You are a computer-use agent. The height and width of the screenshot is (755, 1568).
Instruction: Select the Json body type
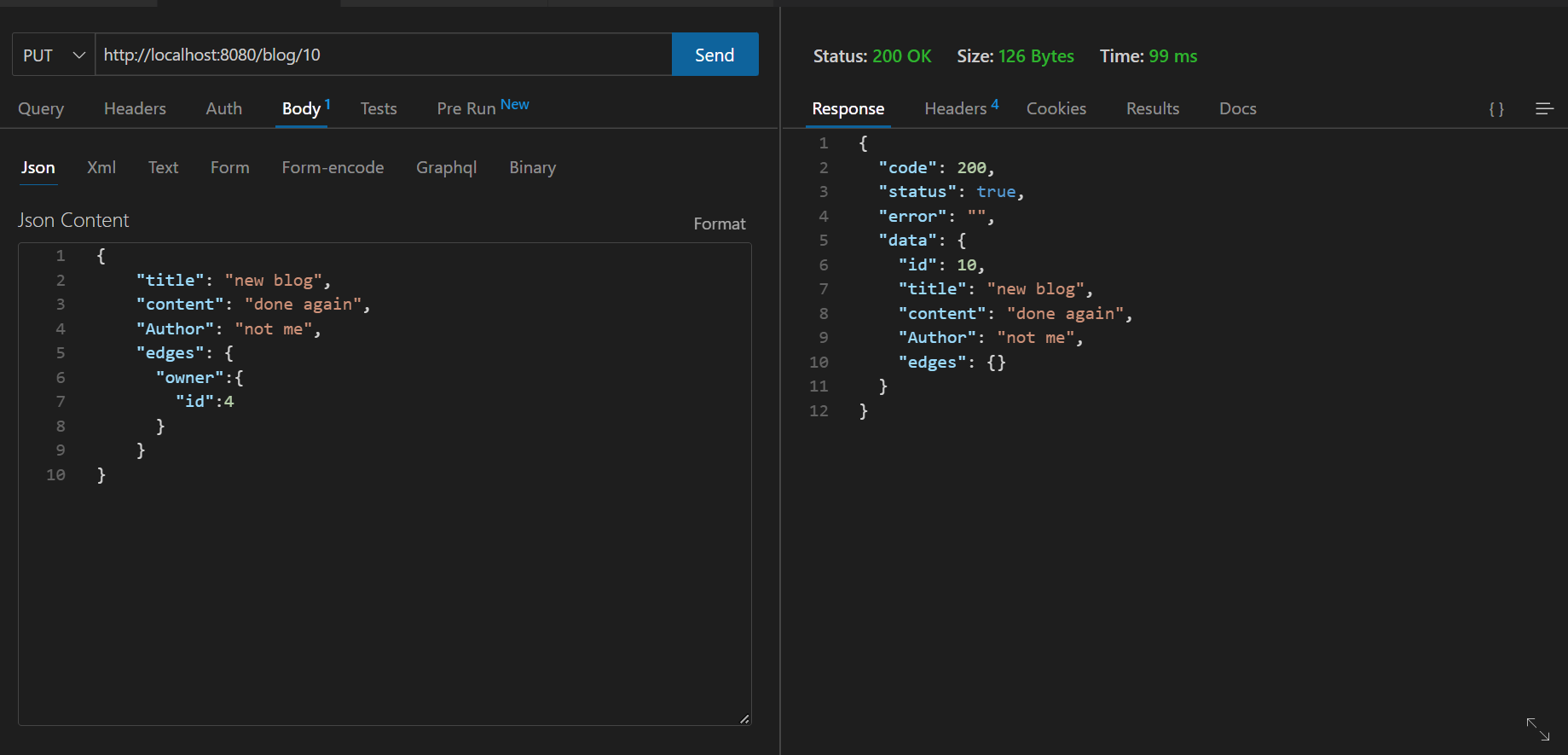click(38, 167)
